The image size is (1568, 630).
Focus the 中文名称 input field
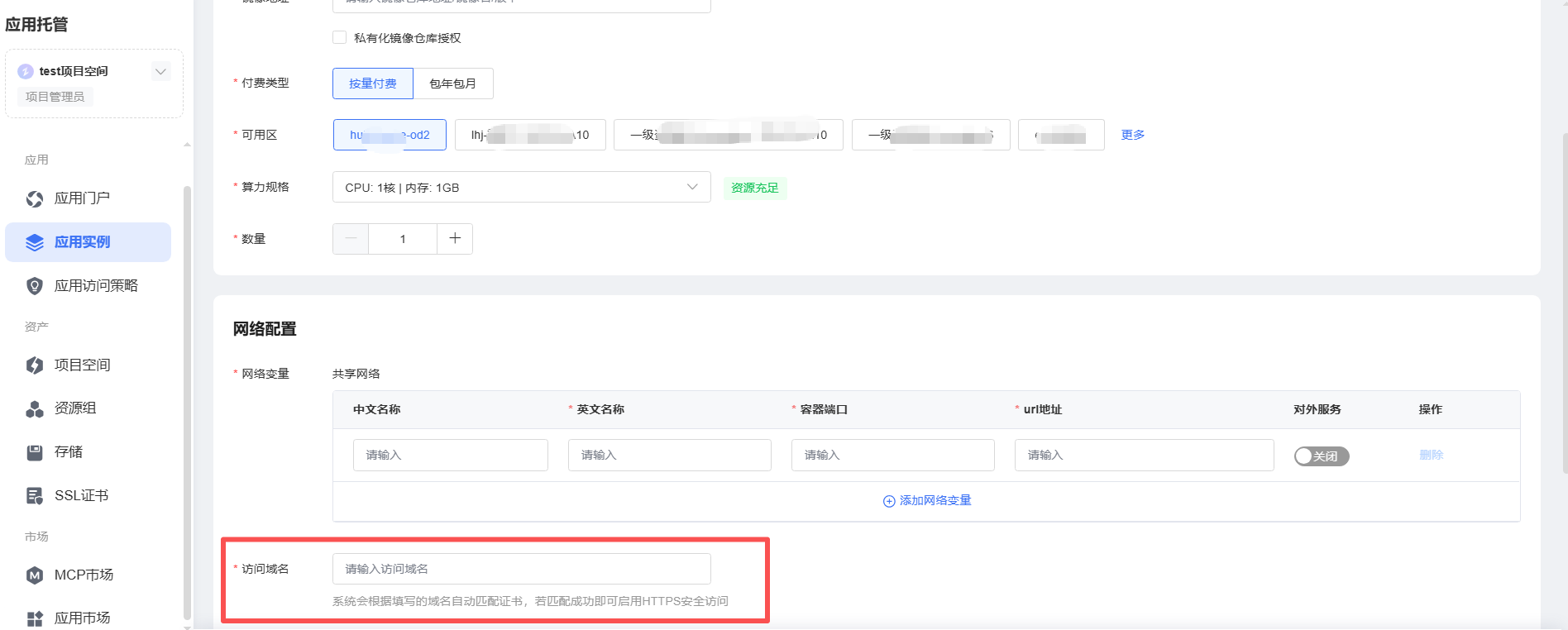(x=451, y=456)
